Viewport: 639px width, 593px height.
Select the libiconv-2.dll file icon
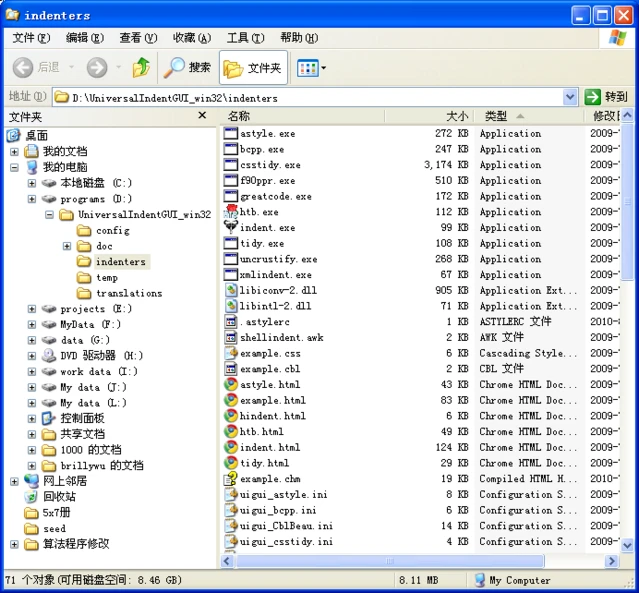(231, 290)
